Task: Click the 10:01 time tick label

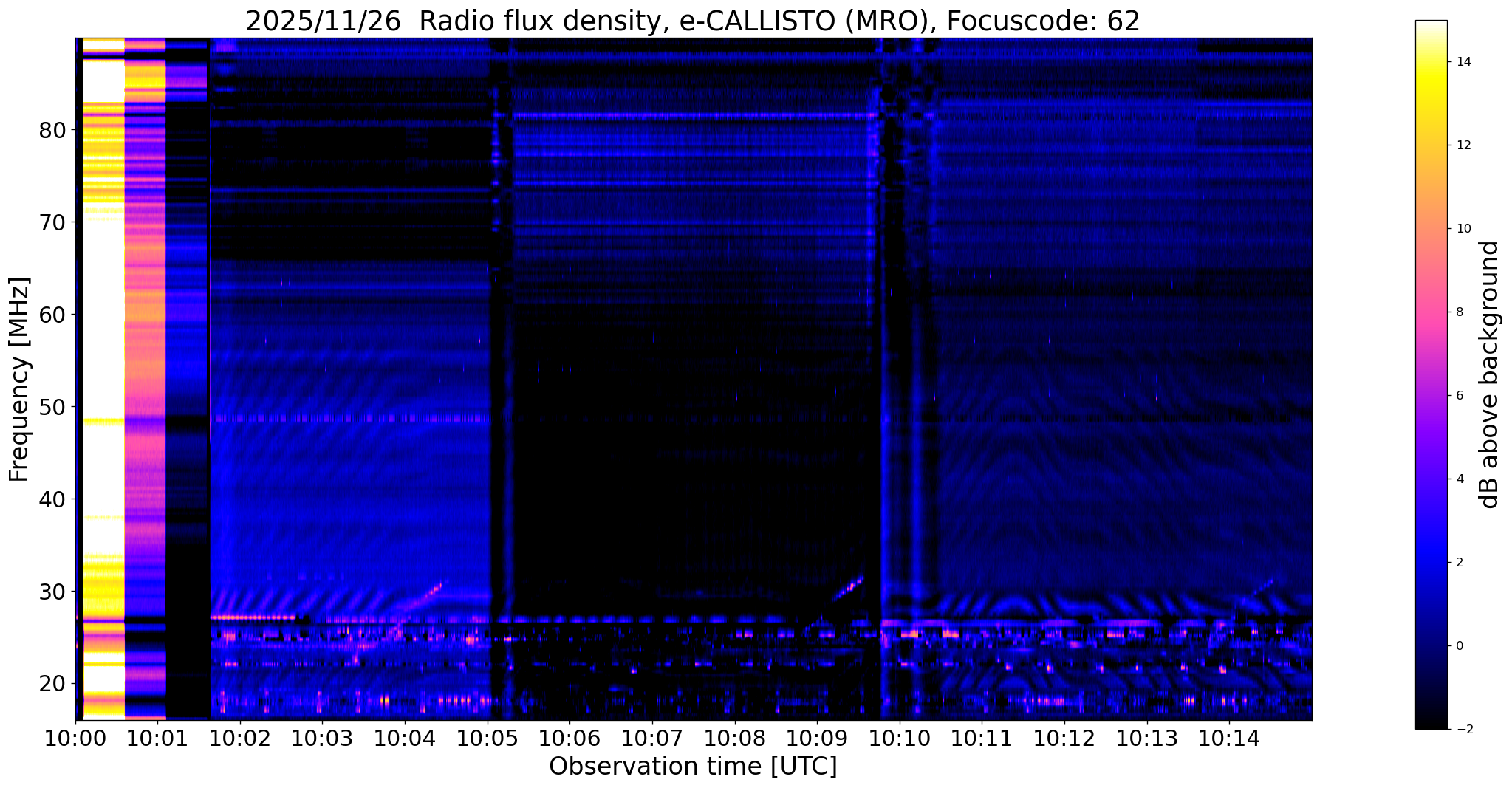Action: click(157, 738)
